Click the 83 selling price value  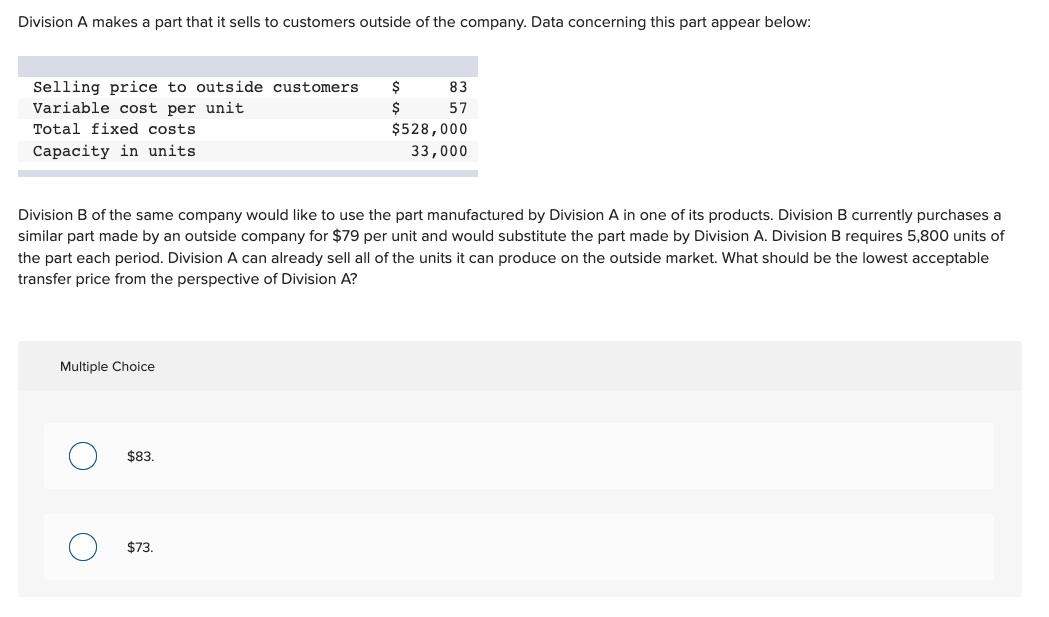point(458,87)
